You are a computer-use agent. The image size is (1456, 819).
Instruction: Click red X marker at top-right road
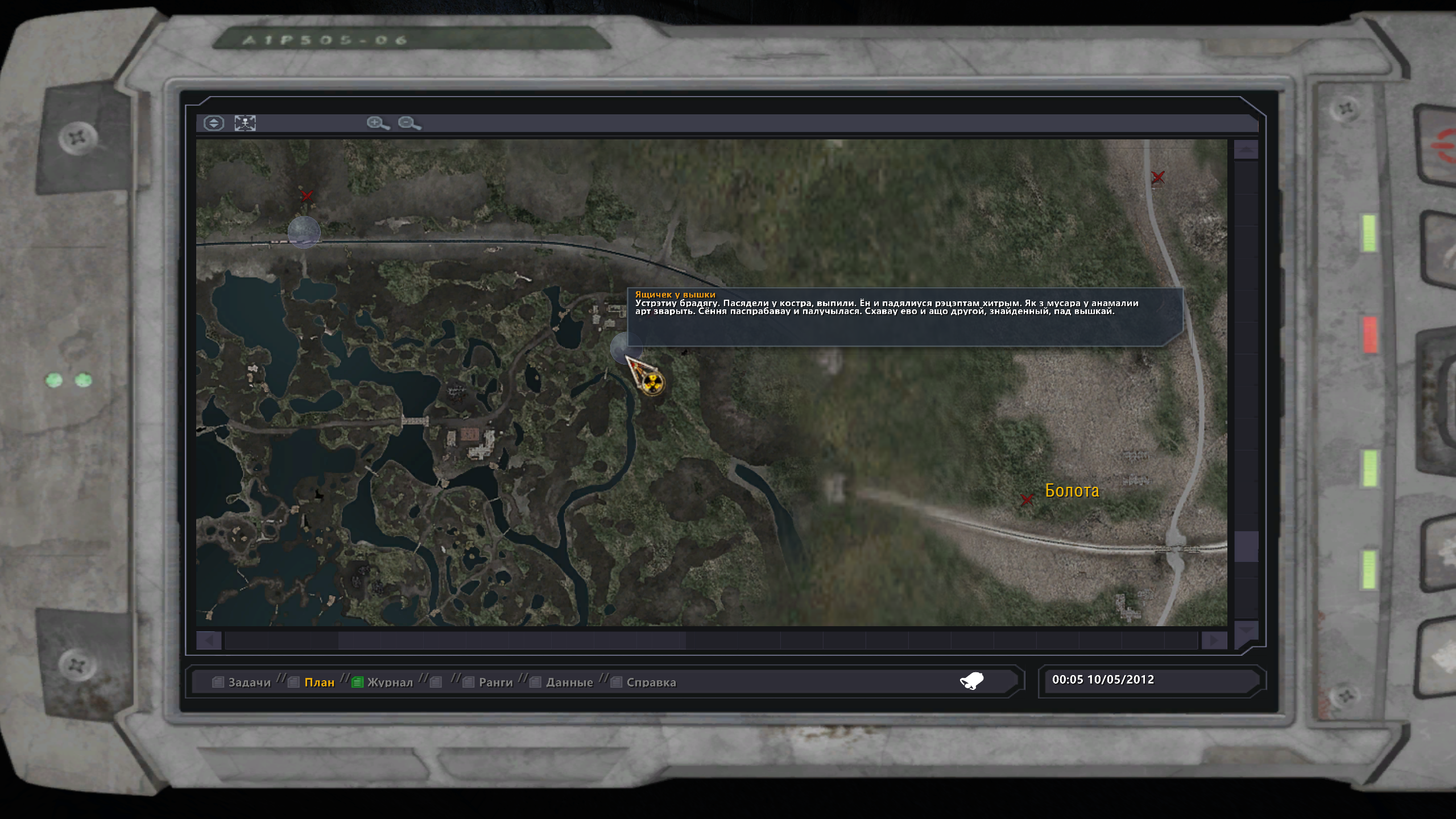tap(1157, 177)
